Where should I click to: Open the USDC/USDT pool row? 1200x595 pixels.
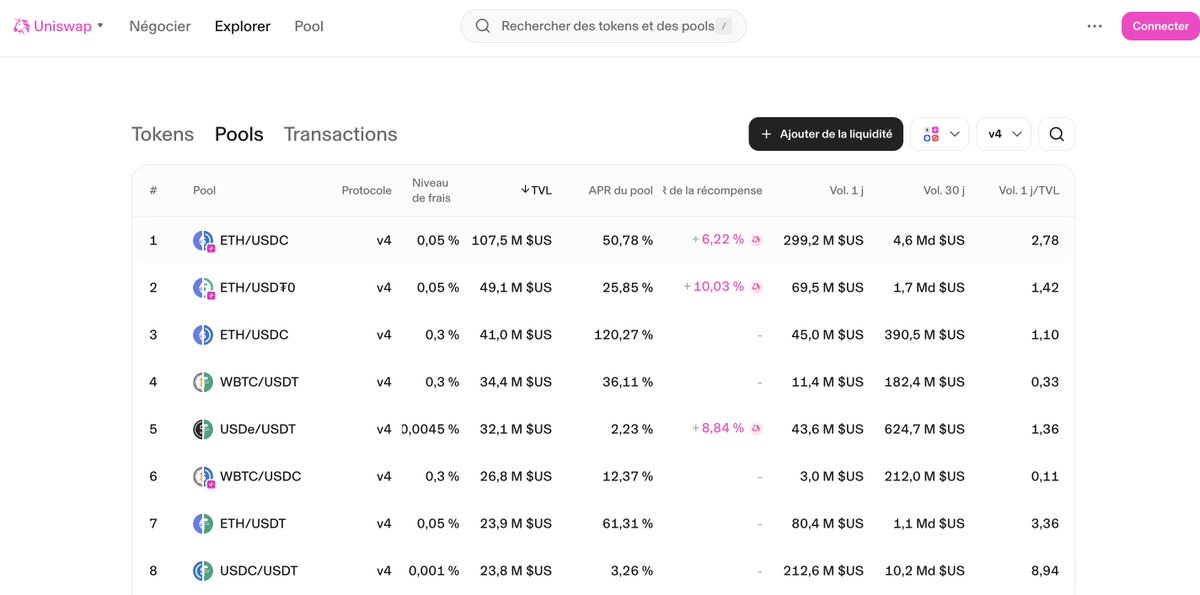(603, 571)
